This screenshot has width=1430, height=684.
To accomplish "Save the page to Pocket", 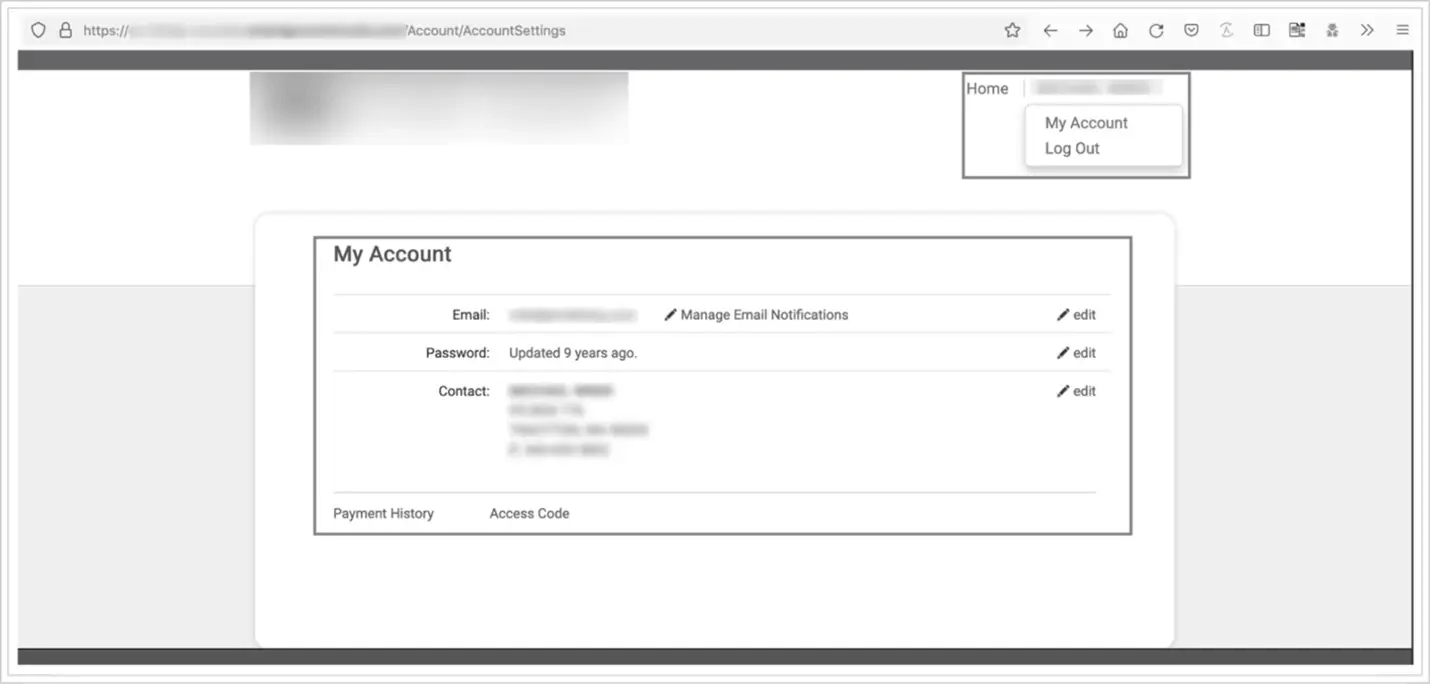I will [1191, 30].
